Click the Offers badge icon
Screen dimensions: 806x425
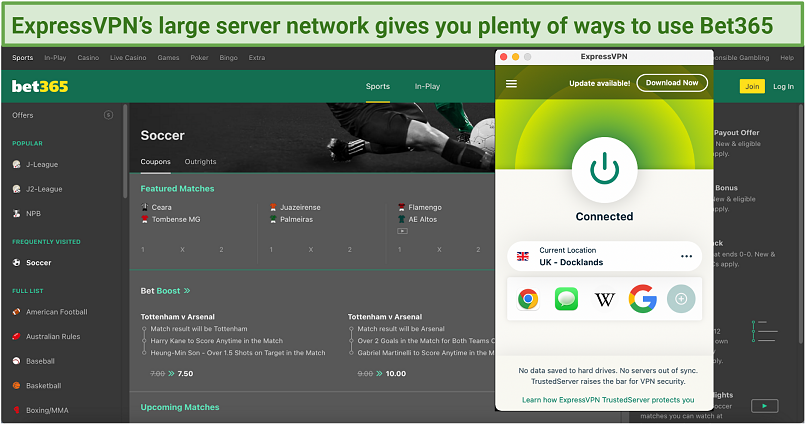[x=108, y=115]
